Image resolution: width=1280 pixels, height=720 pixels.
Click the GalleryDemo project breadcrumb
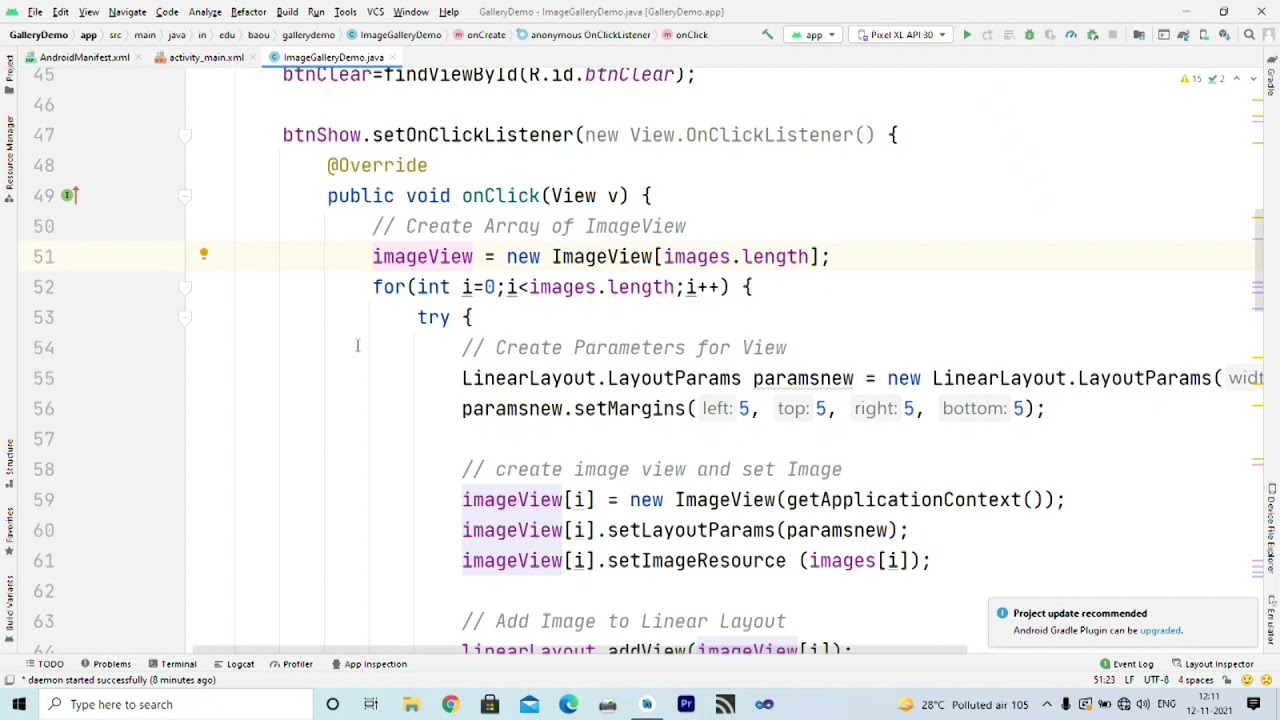[x=38, y=35]
